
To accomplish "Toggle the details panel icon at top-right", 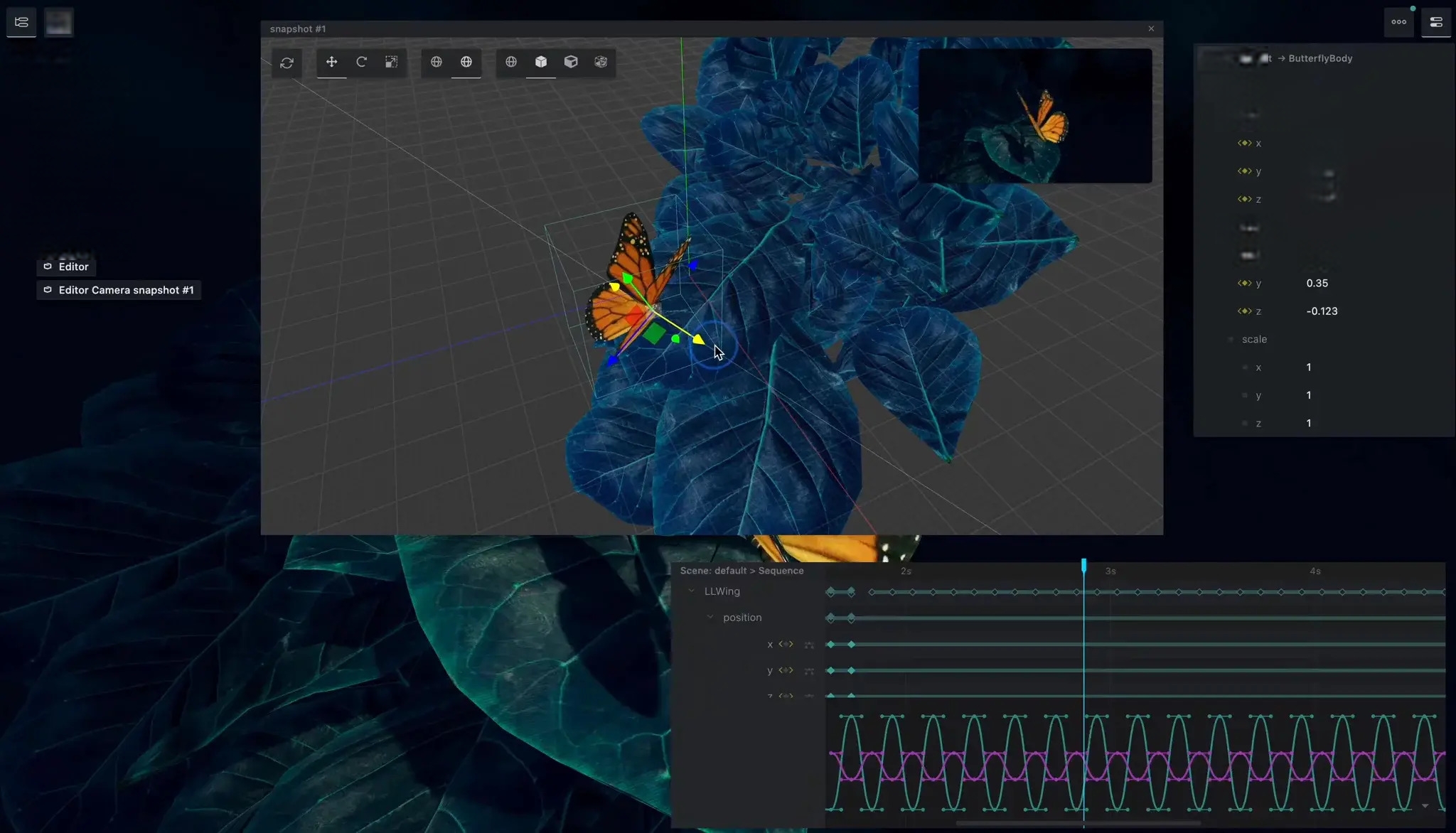I will (1435, 22).
